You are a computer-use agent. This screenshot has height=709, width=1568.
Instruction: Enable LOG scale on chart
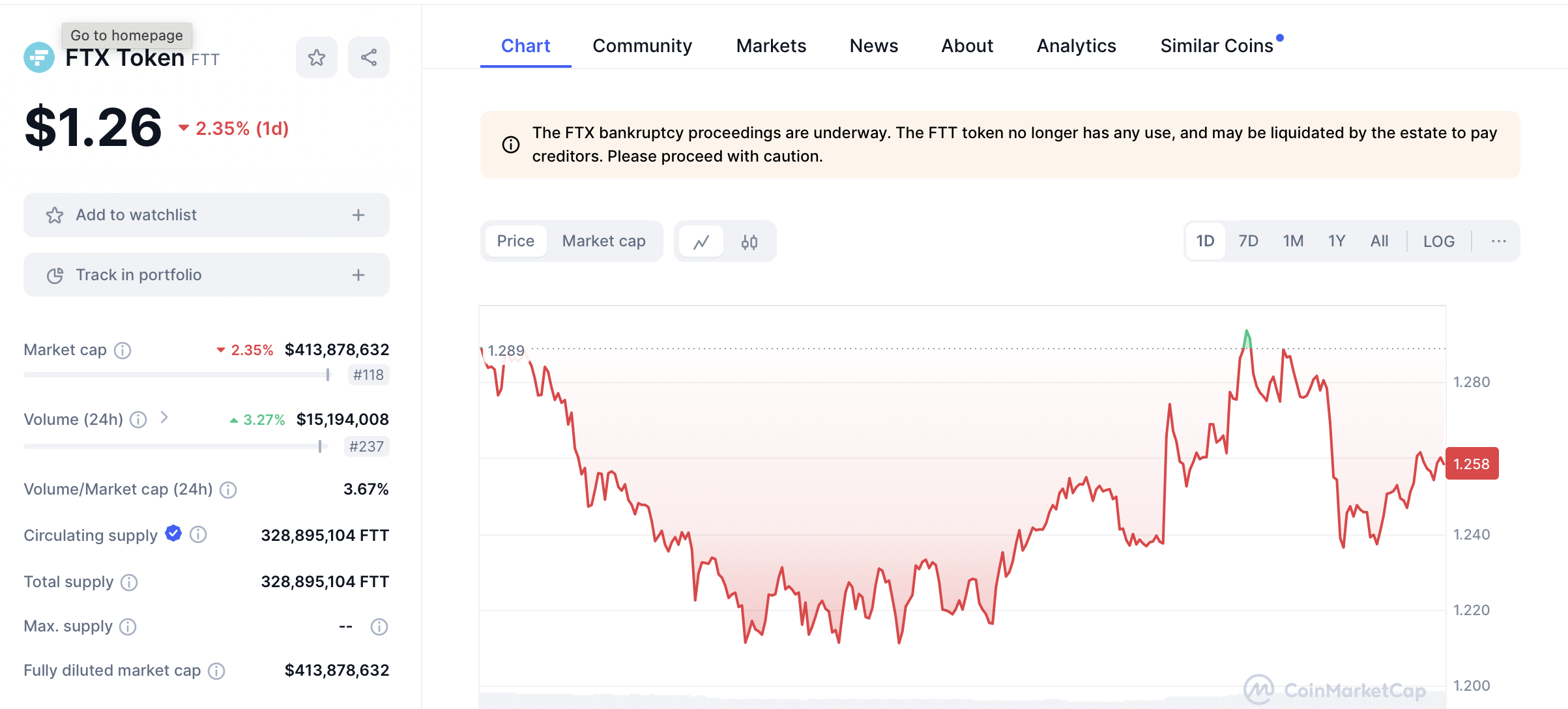[x=1438, y=241]
